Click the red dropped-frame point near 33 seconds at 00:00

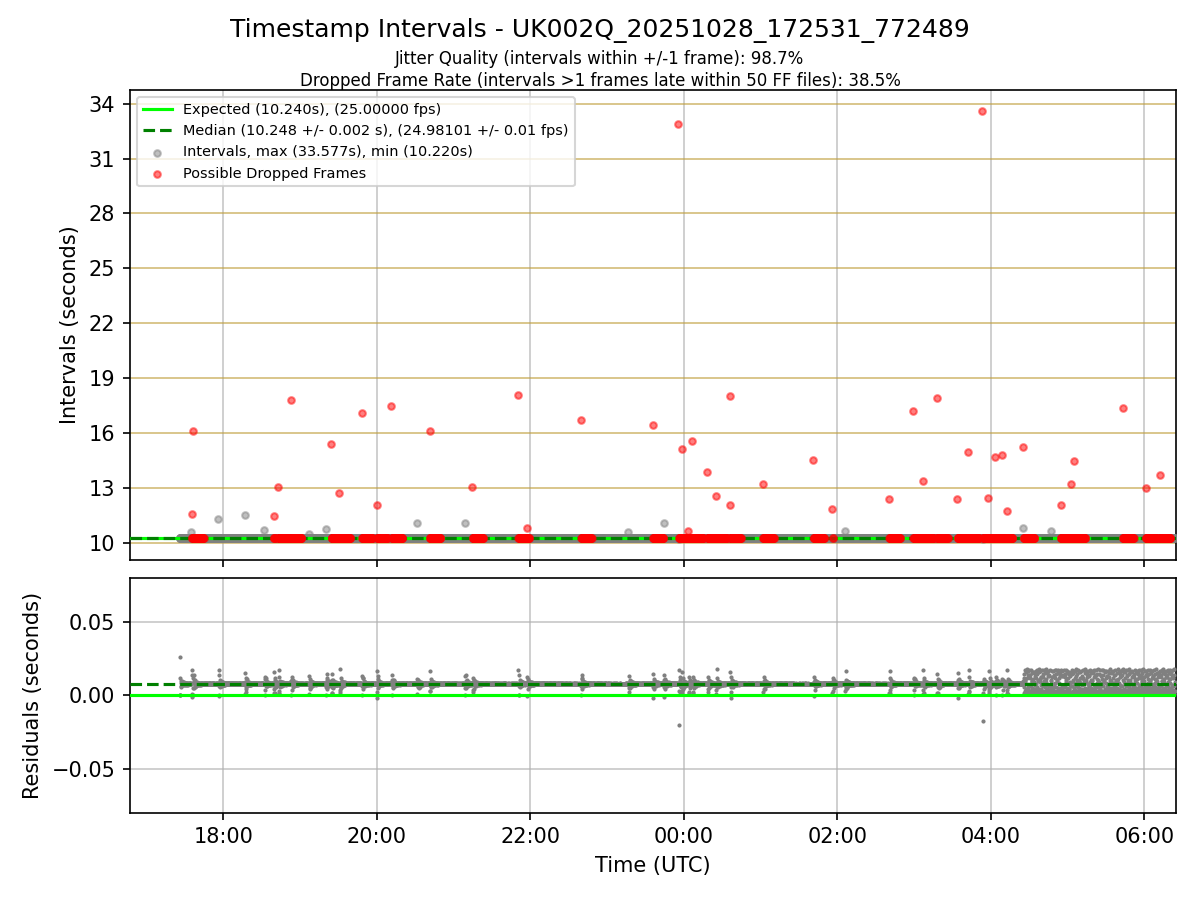click(x=678, y=124)
